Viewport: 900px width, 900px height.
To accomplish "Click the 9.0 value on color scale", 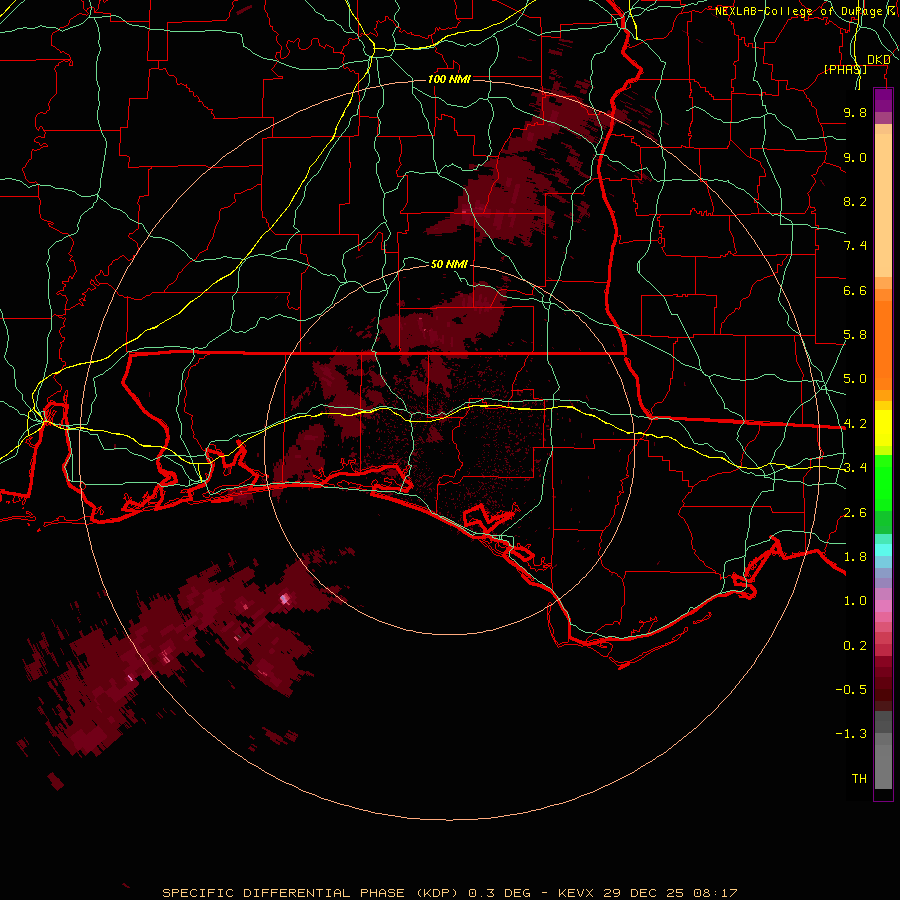I will coord(855,157).
